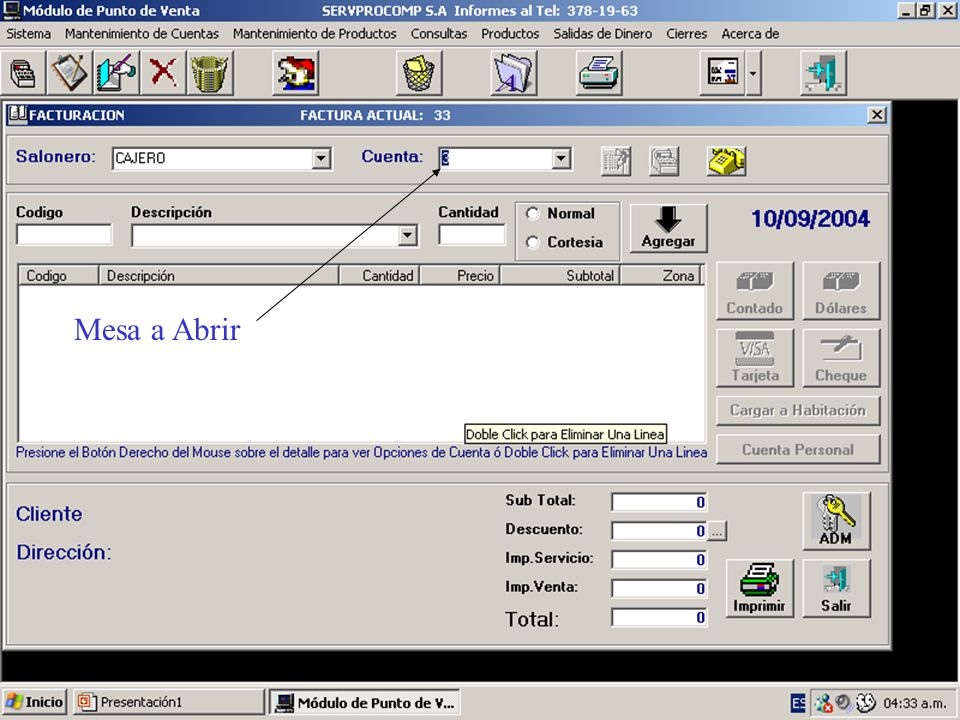Click the Imp.Servicio value field
Image resolution: width=960 pixels, height=720 pixels.
659,560
